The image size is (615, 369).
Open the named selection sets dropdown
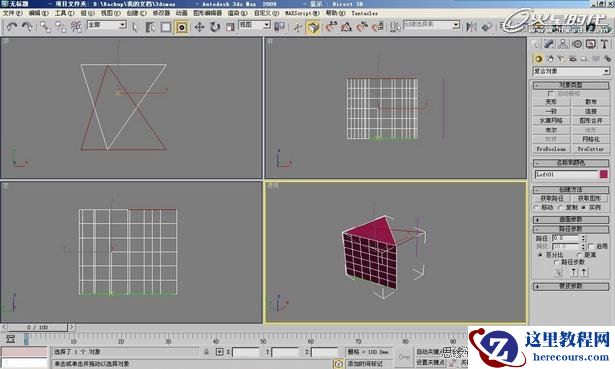pos(431,25)
